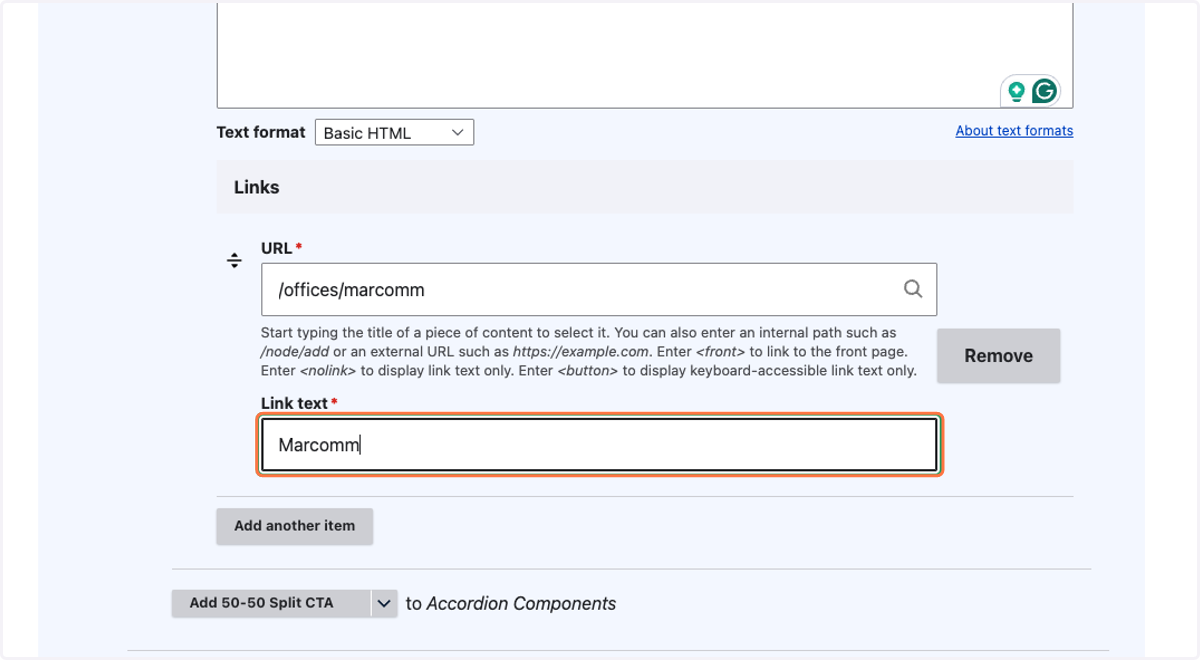Image resolution: width=1200 pixels, height=660 pixels.
Task: Focus the URL input with /offices/marcomm
Action: point(599,290)
